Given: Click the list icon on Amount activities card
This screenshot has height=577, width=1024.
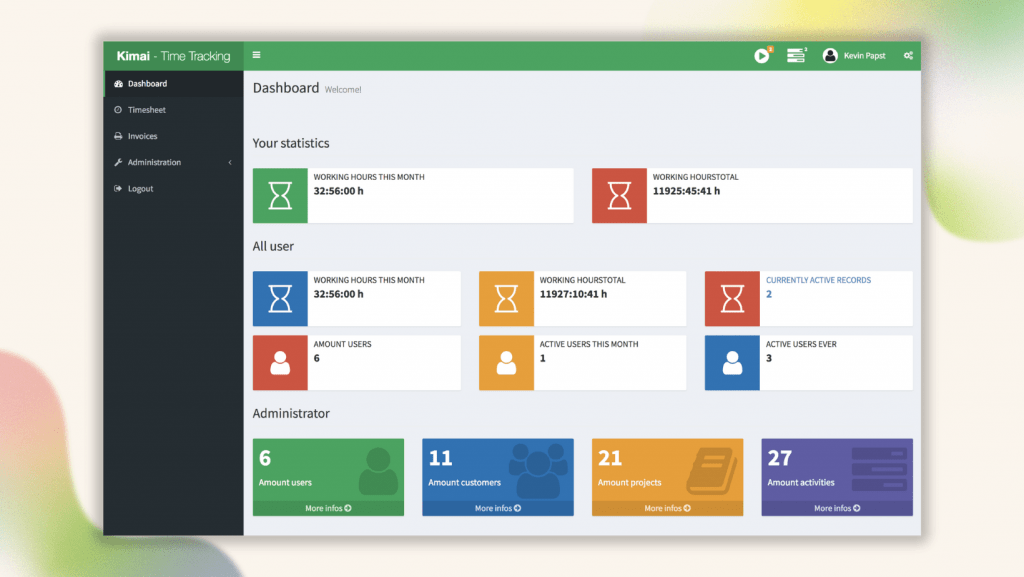Looking at the screenshot, I should [x=879, y=470].
